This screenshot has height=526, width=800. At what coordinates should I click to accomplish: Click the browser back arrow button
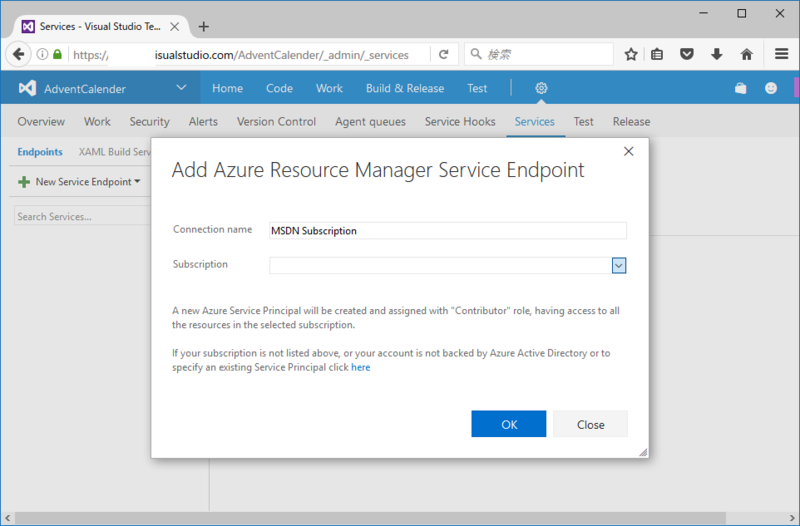(x=18, y=54)
